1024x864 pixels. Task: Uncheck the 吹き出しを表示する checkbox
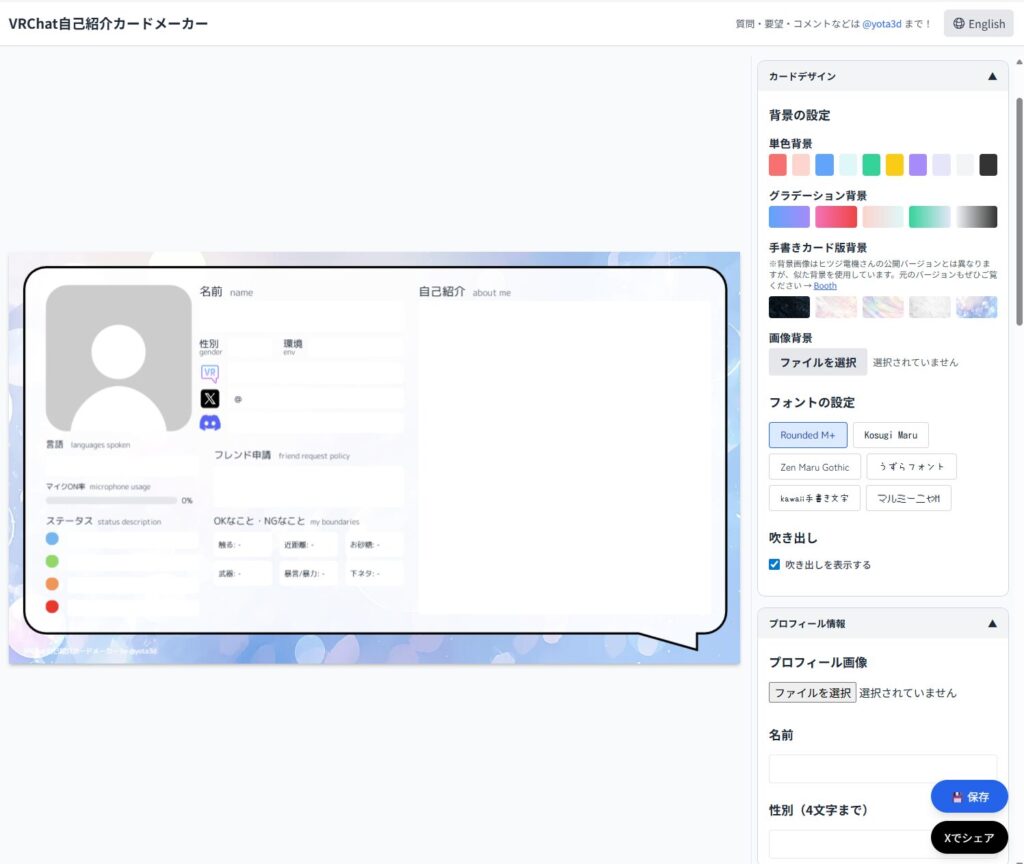[774, 564]
